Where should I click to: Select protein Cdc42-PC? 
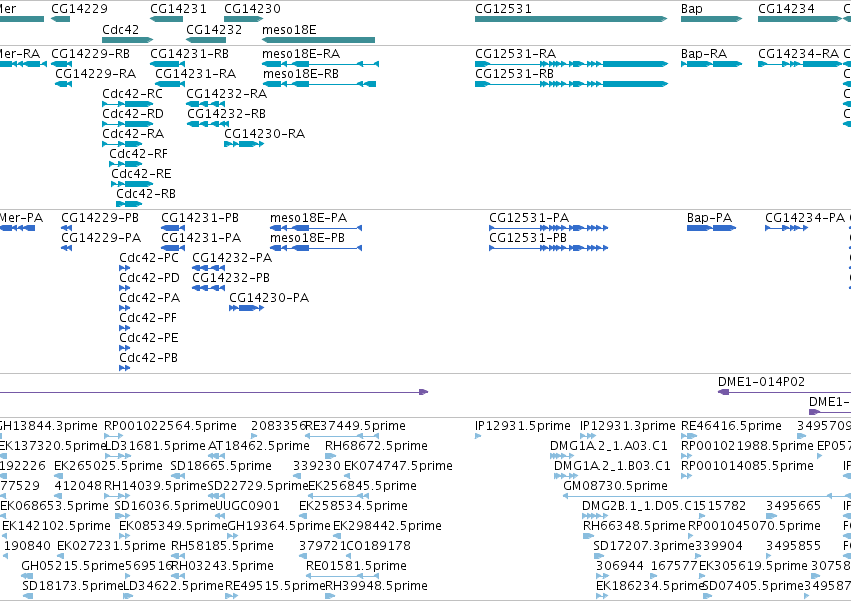(149, 258)
